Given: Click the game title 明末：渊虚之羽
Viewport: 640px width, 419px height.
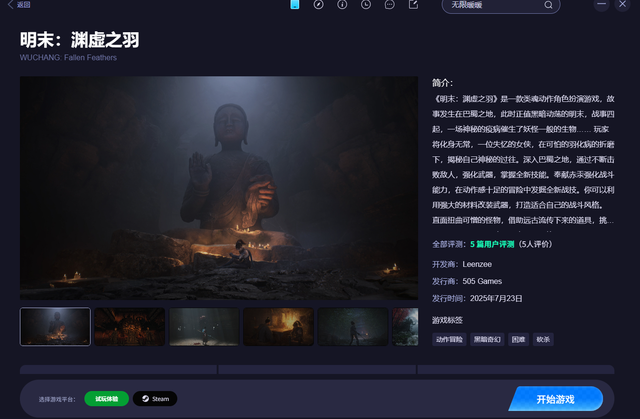Looking at the screenshot, I should [x=80, y=40].
